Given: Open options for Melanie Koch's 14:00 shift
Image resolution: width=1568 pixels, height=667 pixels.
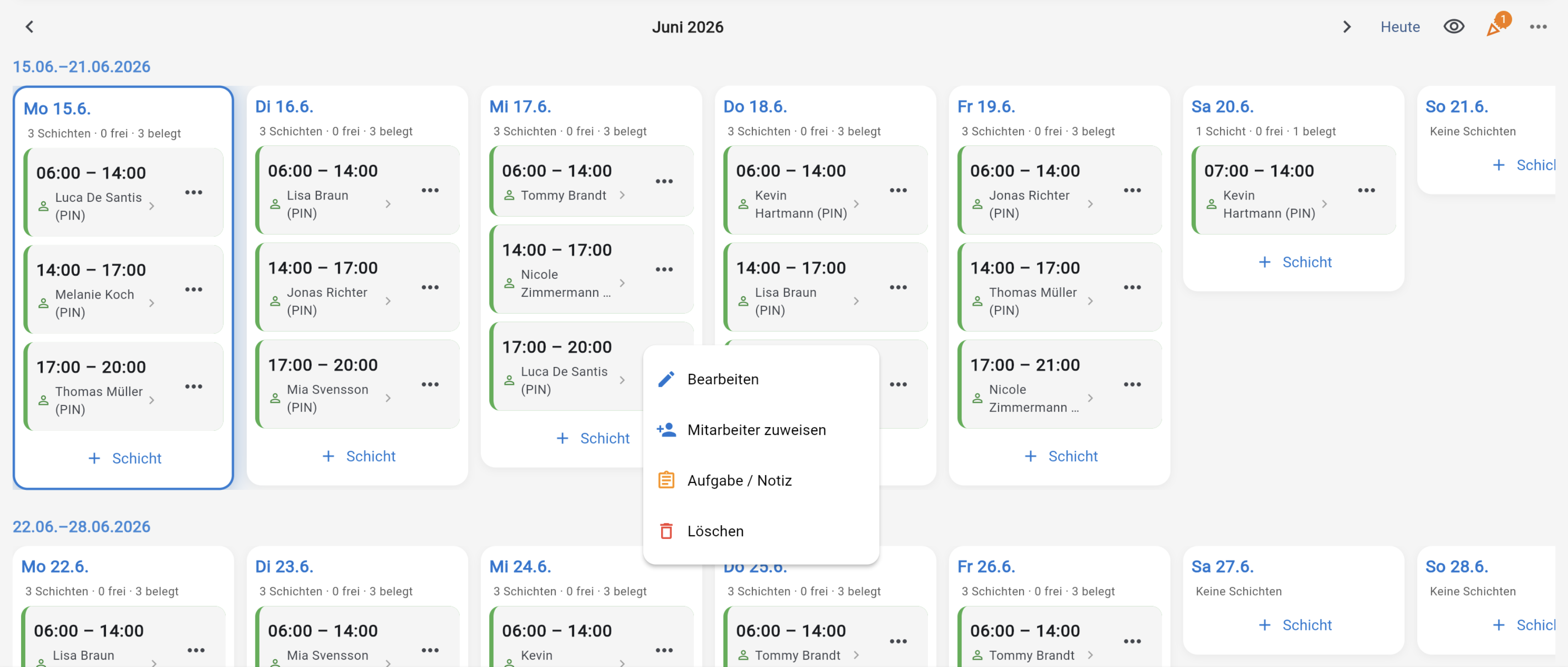Looking at the screenshot, I should click(193, 289).
